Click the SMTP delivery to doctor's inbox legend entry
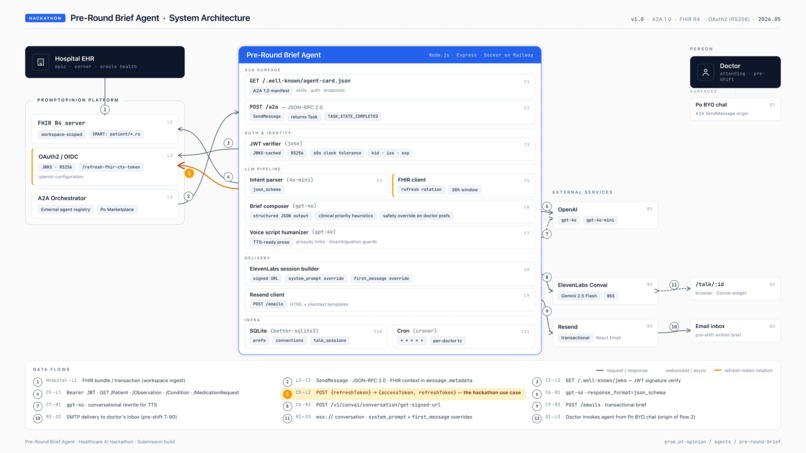This screenshot has height=453, width=806. coord(122,418)
